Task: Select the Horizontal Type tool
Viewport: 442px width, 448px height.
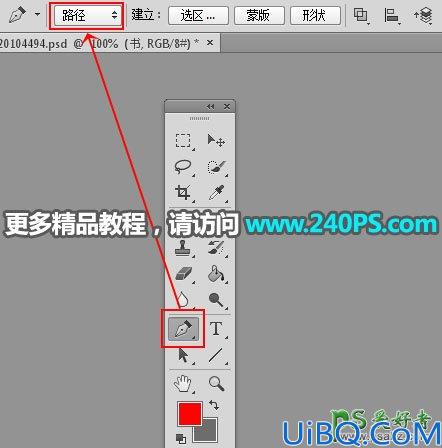Action: 216,329
